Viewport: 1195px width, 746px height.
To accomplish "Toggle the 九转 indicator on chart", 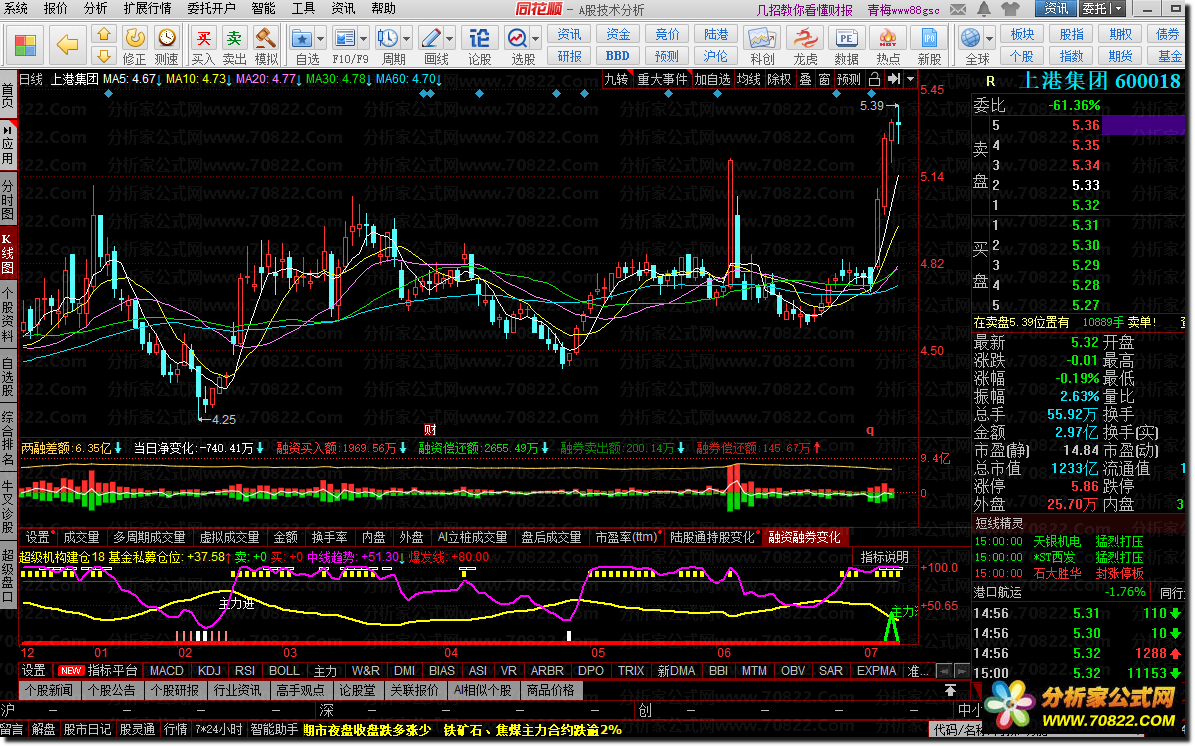I will [x=616, y=79].
